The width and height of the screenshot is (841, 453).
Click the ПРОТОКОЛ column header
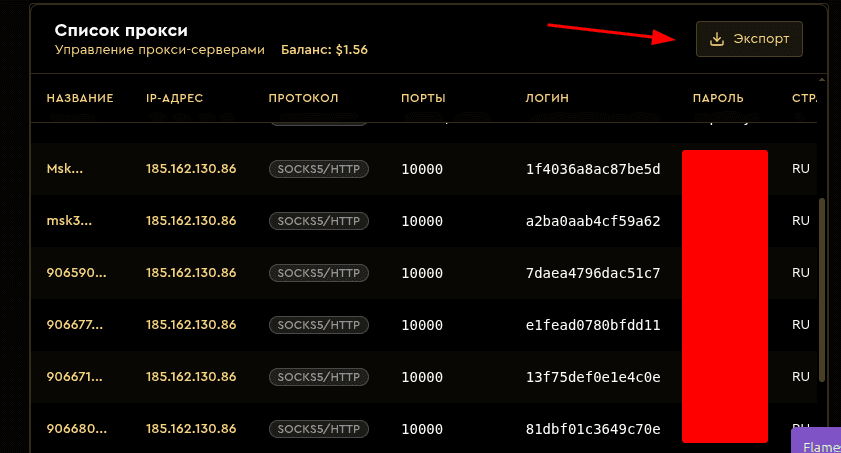304,98
